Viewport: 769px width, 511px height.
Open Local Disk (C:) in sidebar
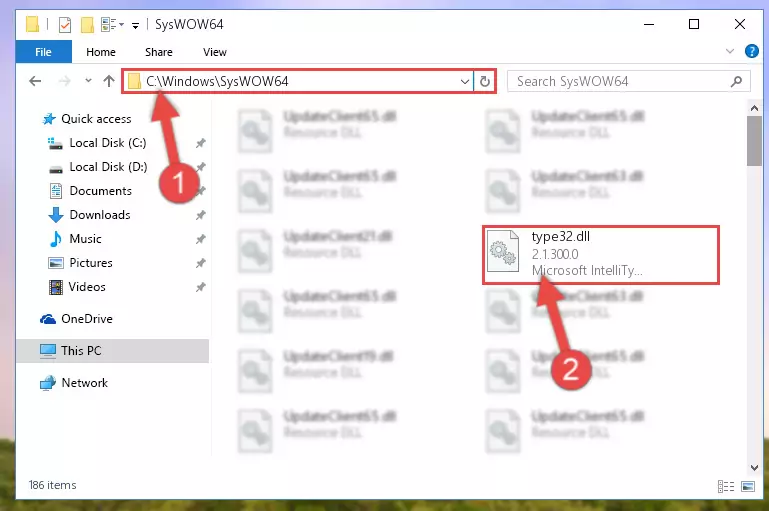tap(107, 143)
